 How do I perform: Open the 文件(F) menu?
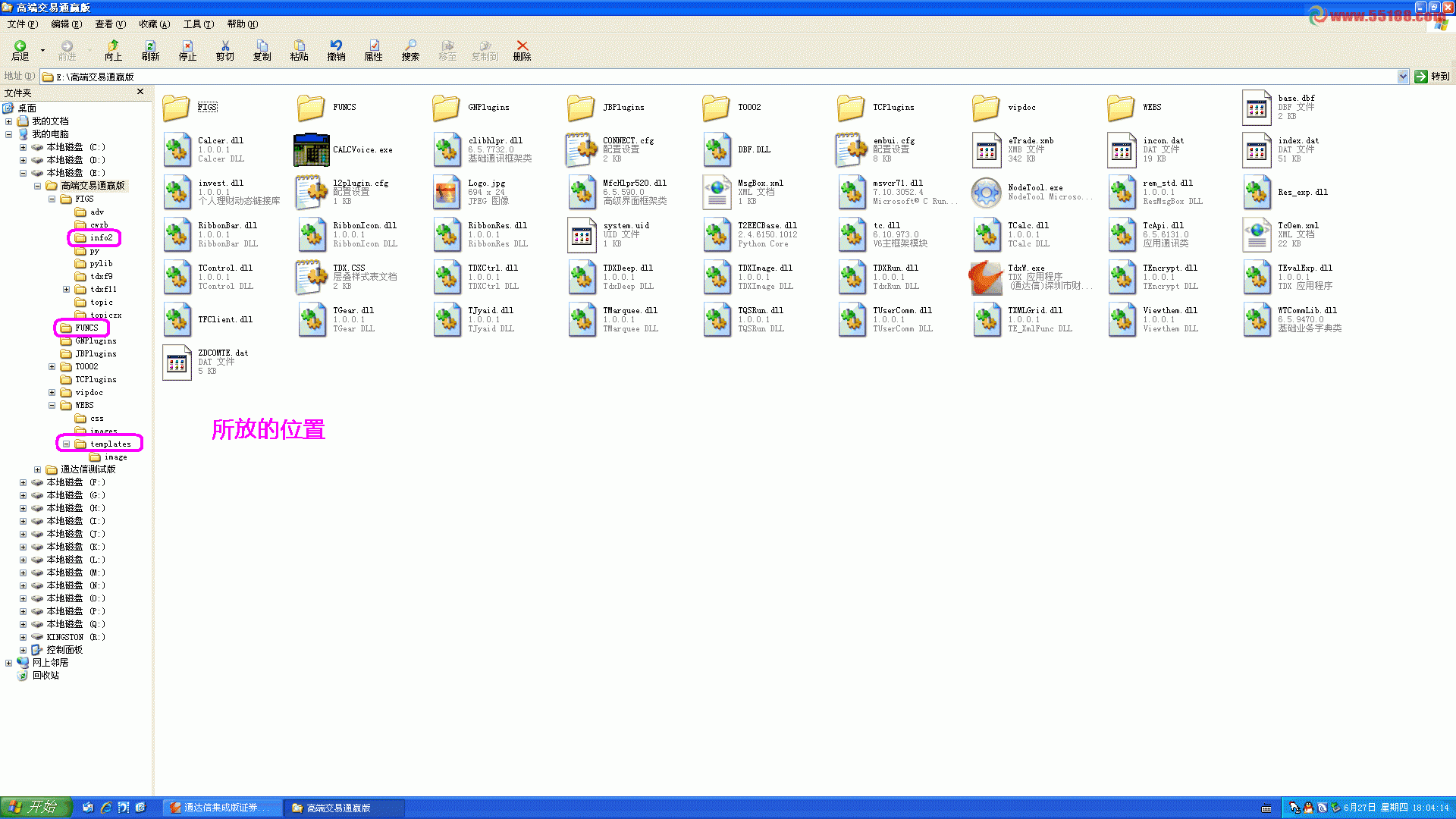click(22, 24)
